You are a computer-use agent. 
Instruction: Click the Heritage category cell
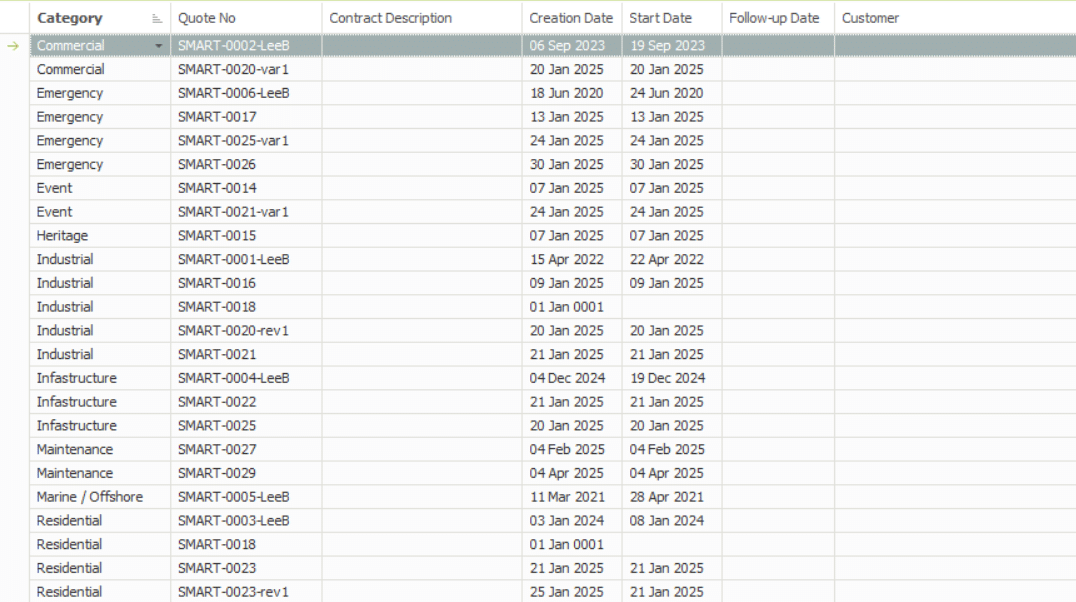(x=63, y=236)
